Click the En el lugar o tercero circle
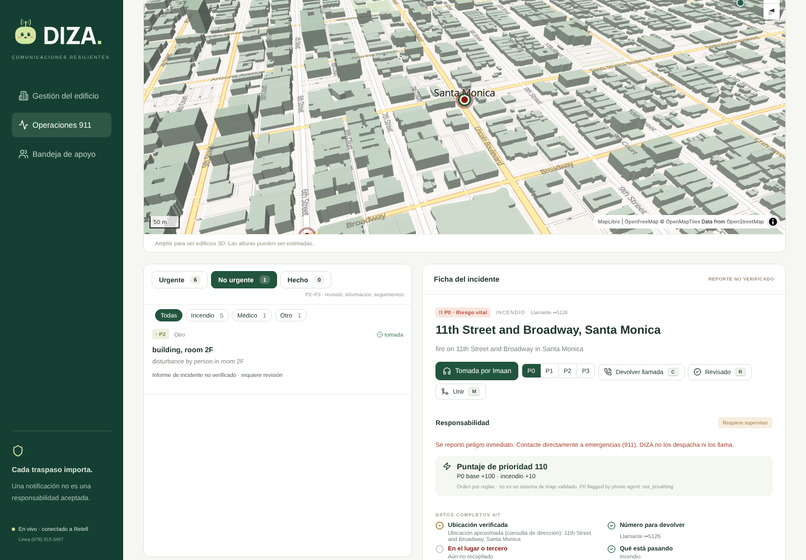Screen dimensions: 806x560 [x=439, y=549]
